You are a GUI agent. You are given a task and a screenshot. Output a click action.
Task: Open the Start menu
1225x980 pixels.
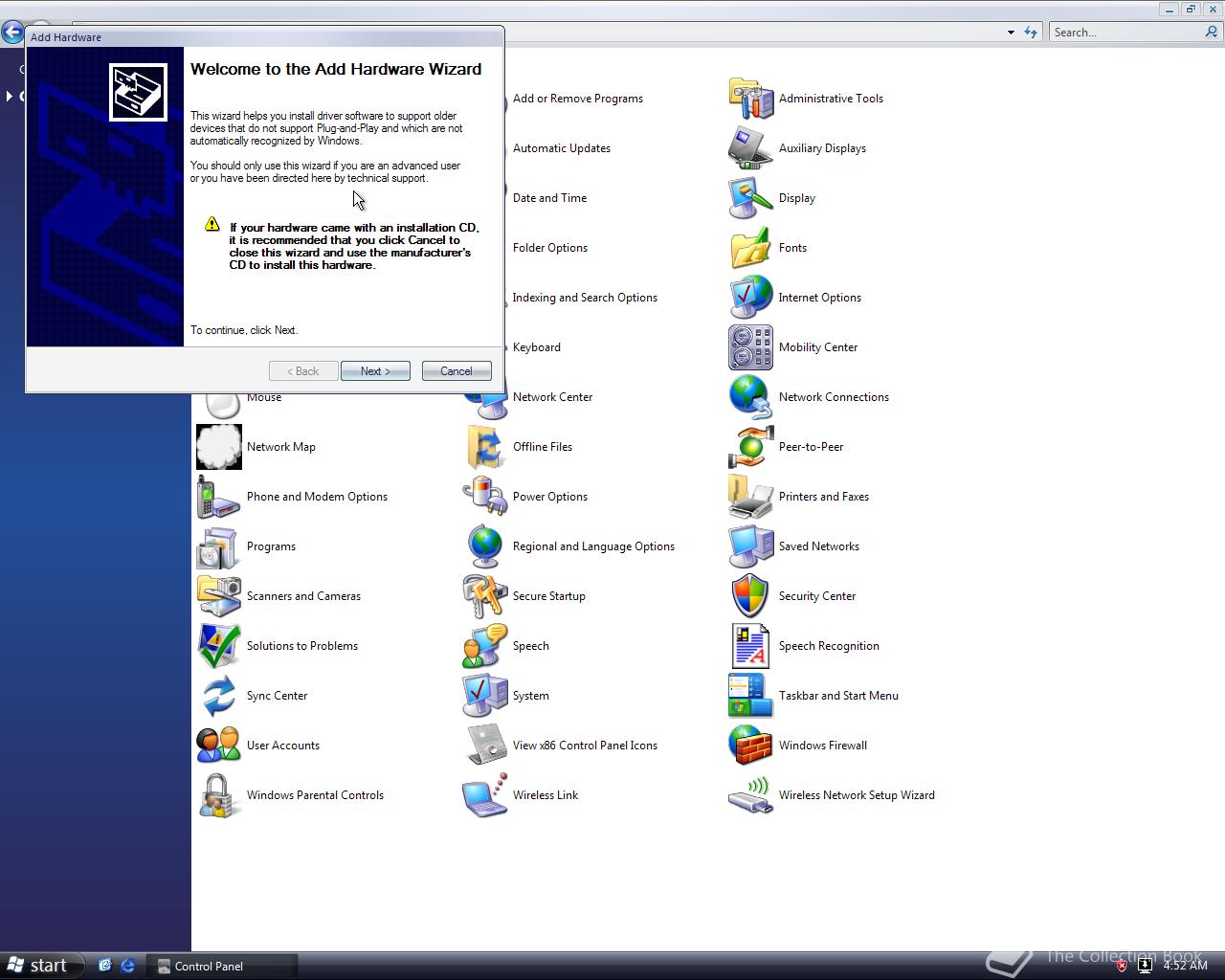tap(38, 966)
